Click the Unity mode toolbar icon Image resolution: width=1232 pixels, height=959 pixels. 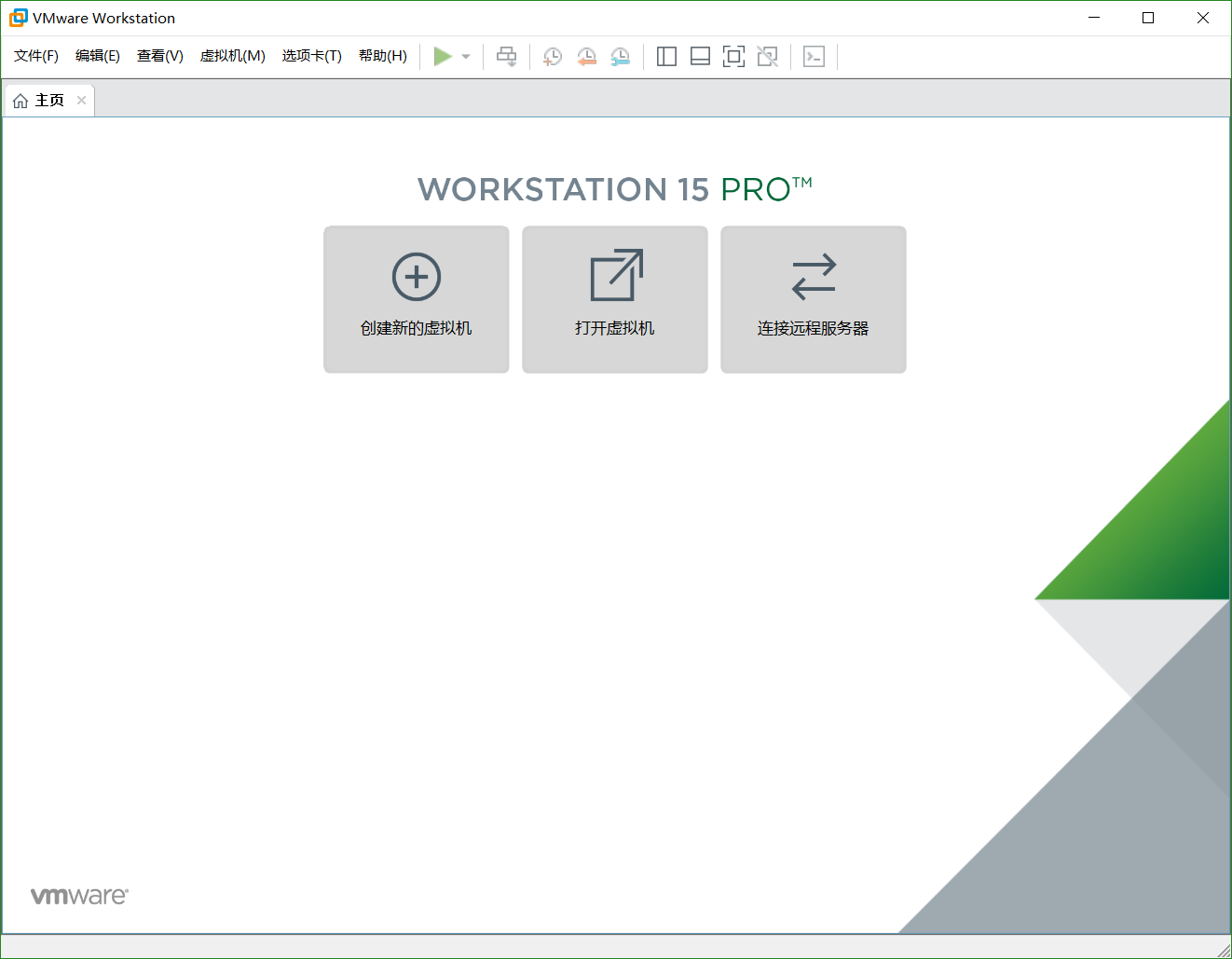pyautogui.click(x=767, y=57)
